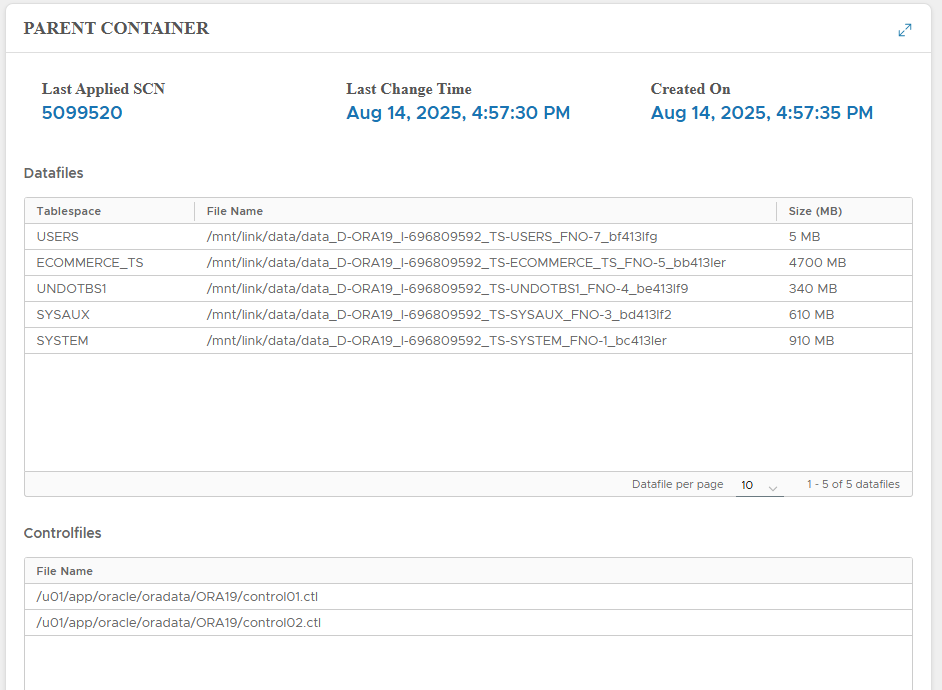The width and height of the screenshot is (942, 690).
Task: Expand the Parent Container panel
Action: [x=904, y=30]
